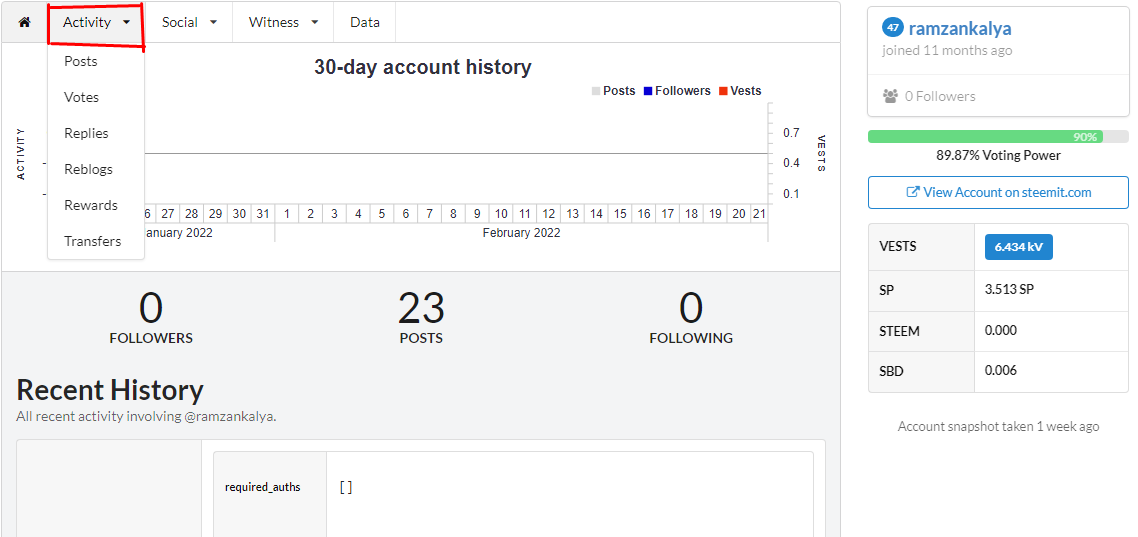The width and height of the screenshot is (1138, 537).
Task: Open the Data tab
Action: (x=364, y=22)
